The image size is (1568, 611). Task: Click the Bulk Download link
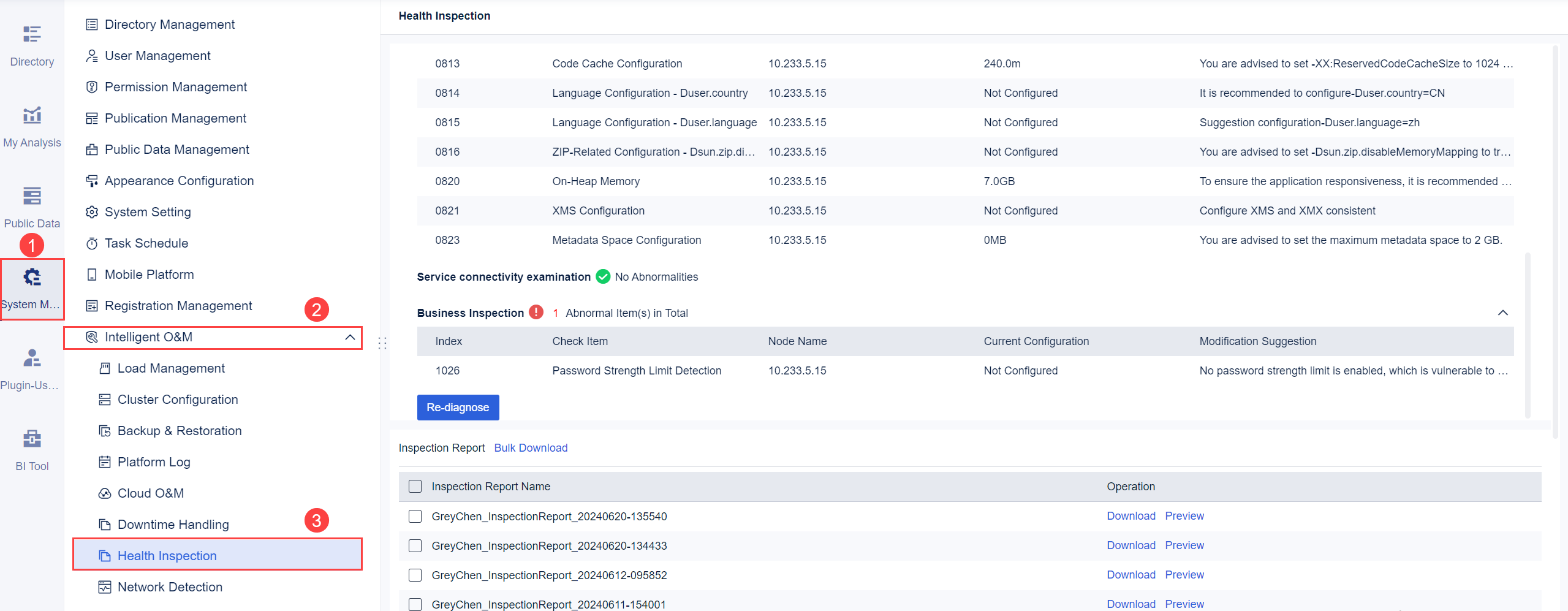pyautogui.click(x=531, y=448)
